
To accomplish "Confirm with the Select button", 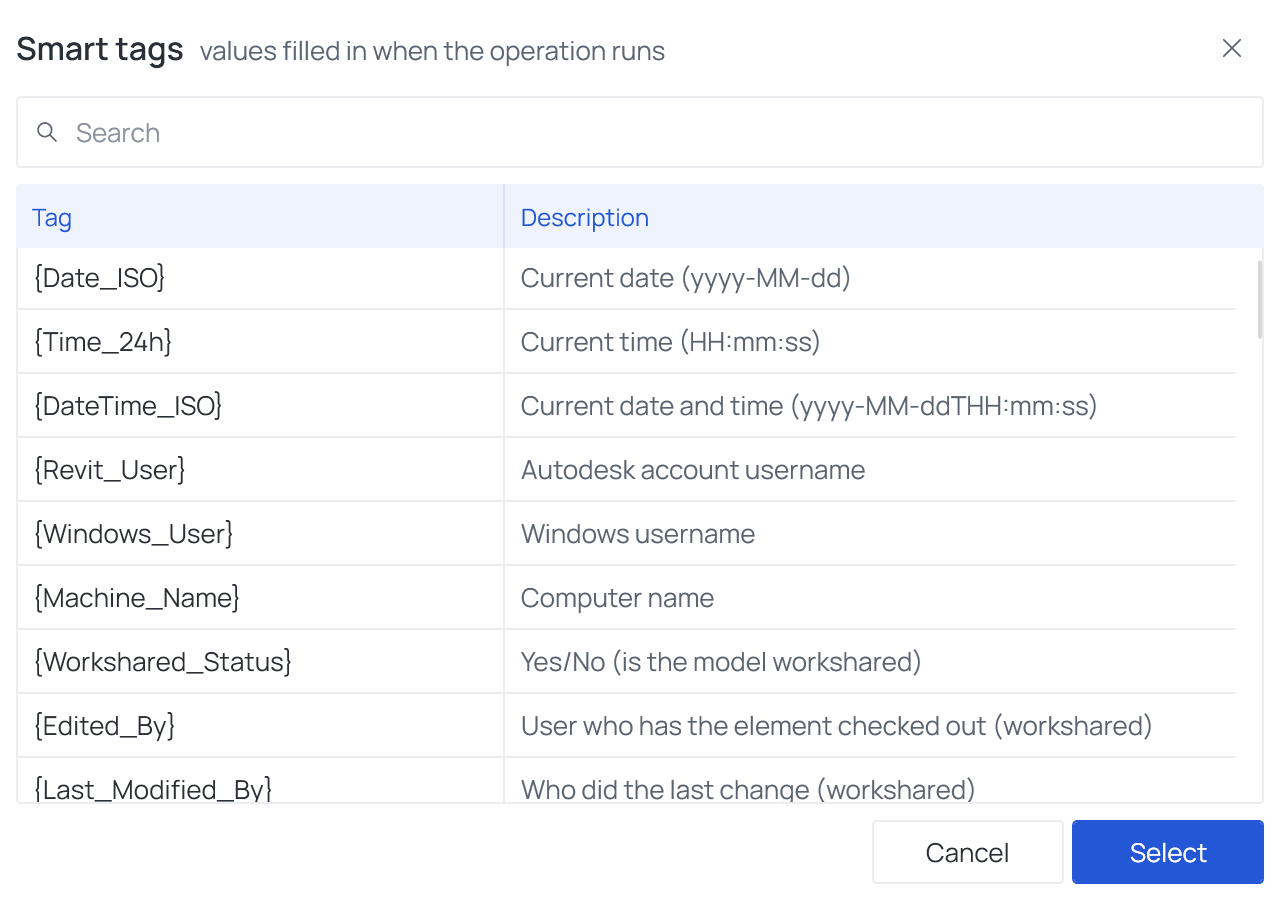I will click(x=1168, y=852).
